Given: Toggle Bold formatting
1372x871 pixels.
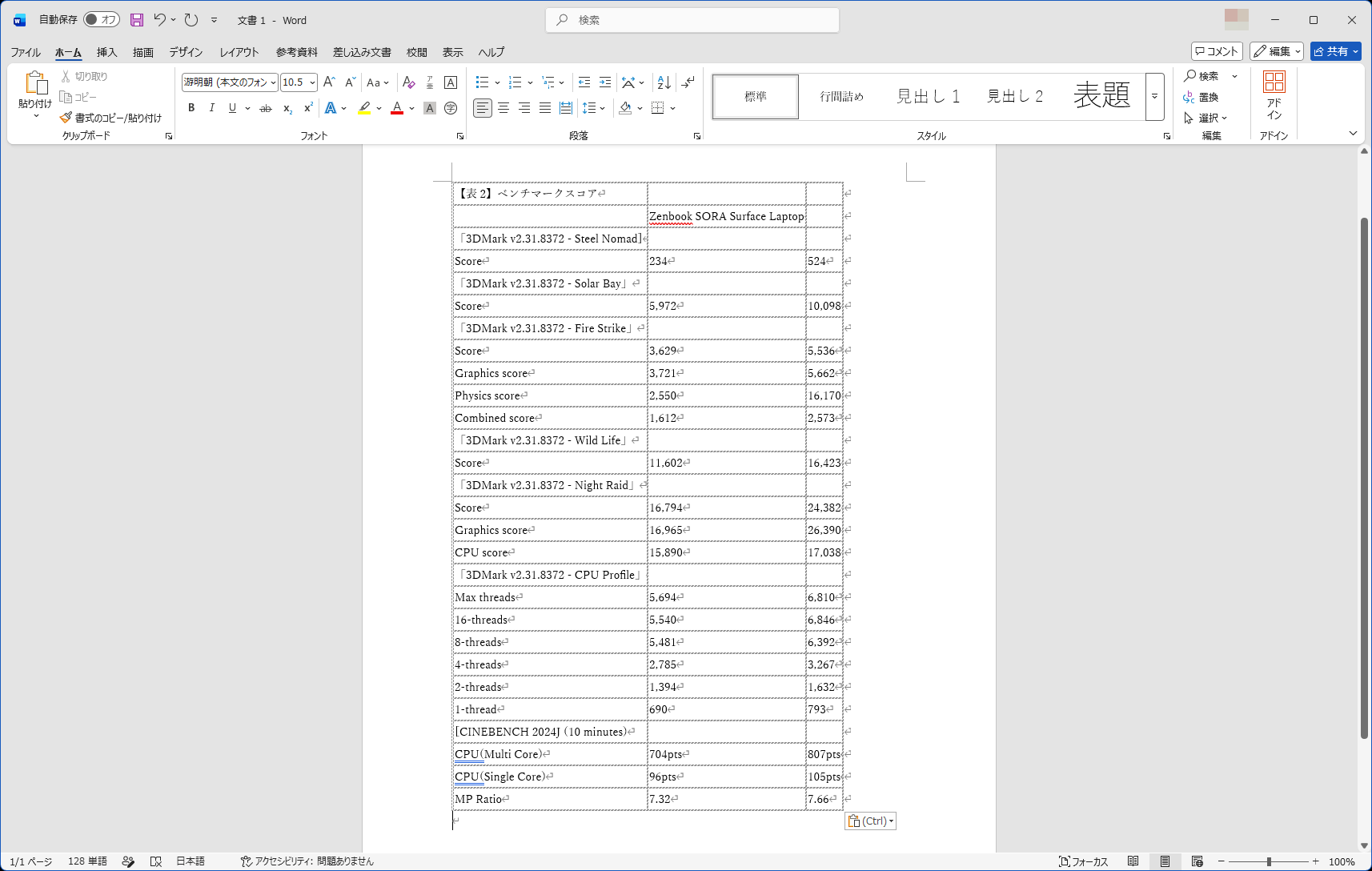Looking at the screenshot, I should (x=191, y=108).
